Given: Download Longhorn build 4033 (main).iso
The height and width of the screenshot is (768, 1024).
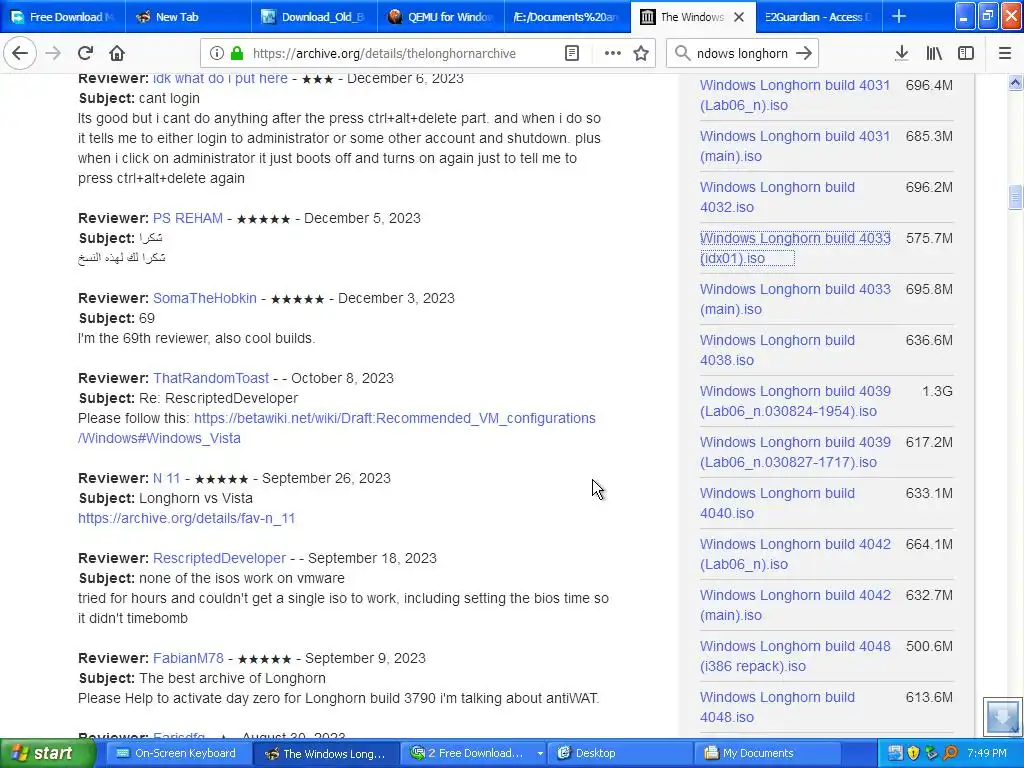Looking at the screenshot, I should (795, 298).
